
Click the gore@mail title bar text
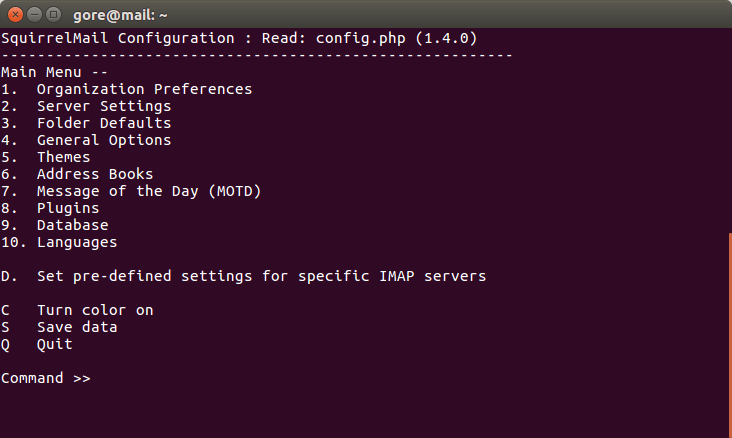(117, 14)
